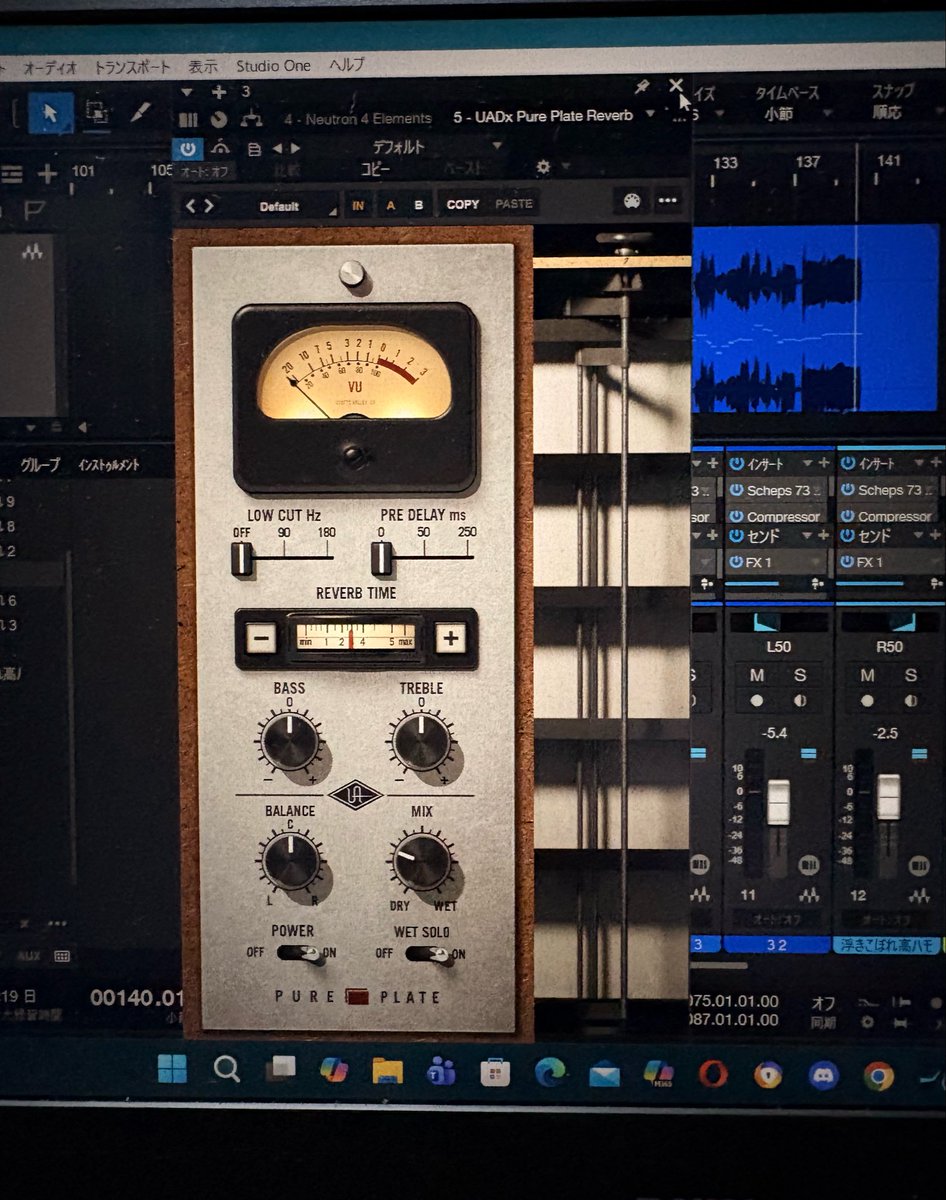Open Google Chrome from taskbar
946x1200 pixels.
878,1076
